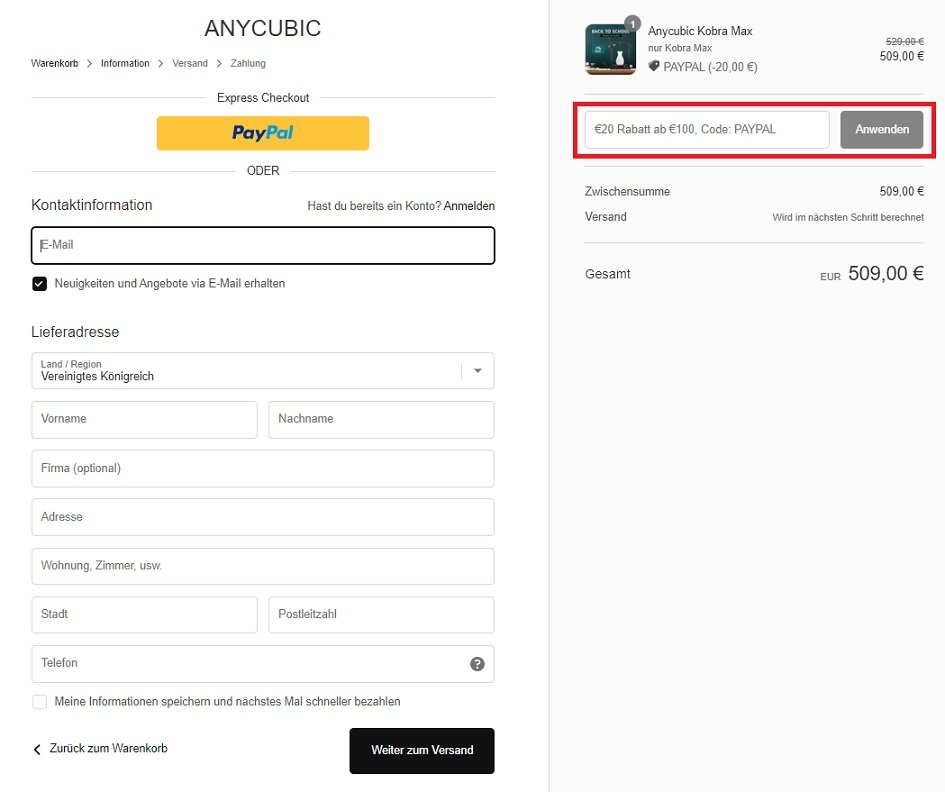
Task: Select the Zahlung breadcrumb step
Action: click(x=248, y=63)
